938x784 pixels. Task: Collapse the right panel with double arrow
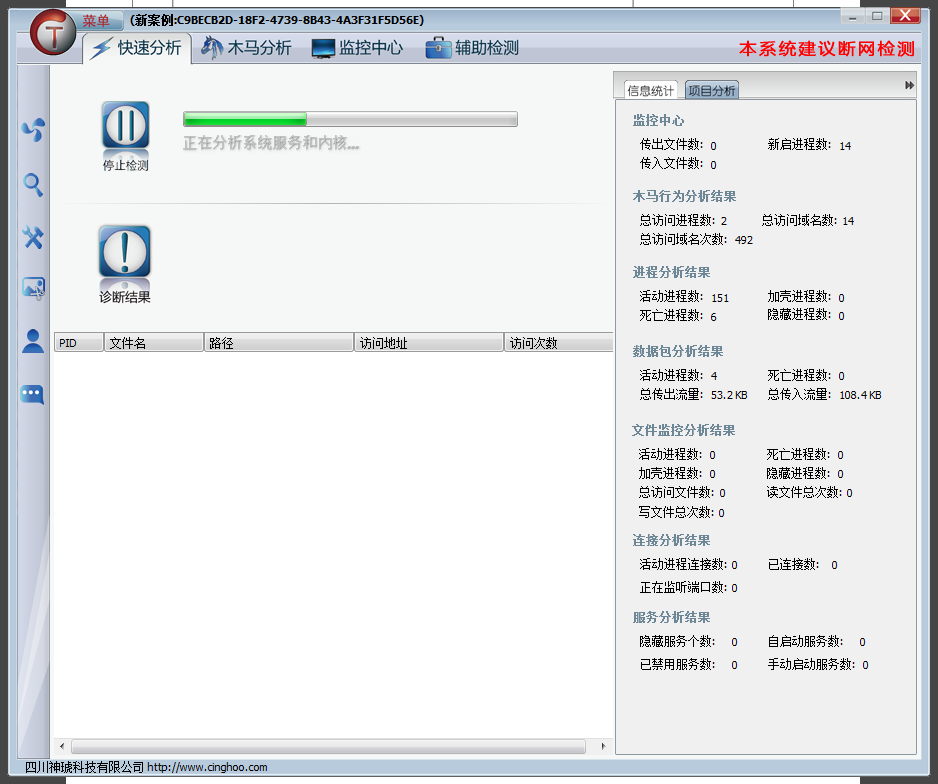909,86
